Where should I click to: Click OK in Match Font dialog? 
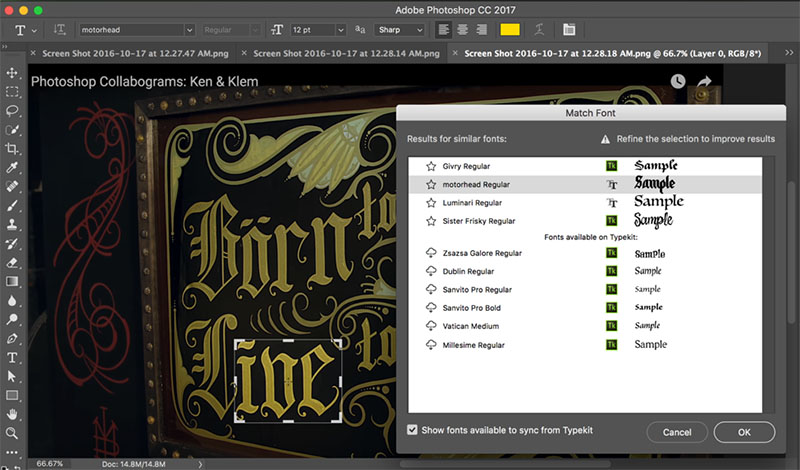[x=744, y=432]
